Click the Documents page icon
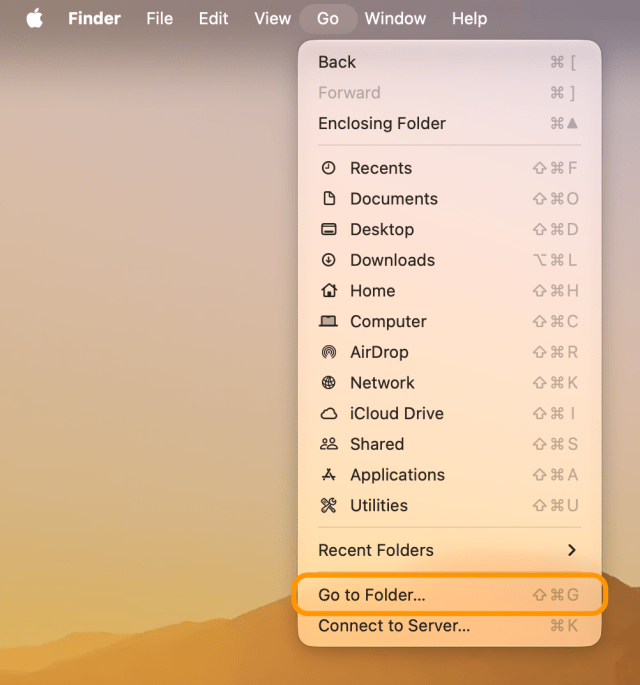This screenshot has height=685, width=640. coord(329,198)
